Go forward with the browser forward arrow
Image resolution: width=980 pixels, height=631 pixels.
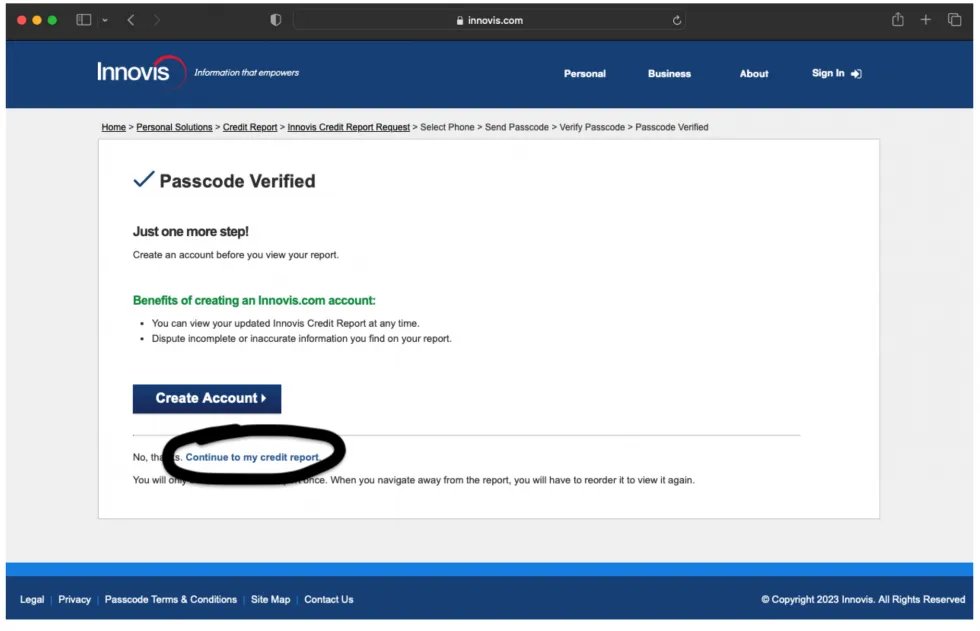156,20
